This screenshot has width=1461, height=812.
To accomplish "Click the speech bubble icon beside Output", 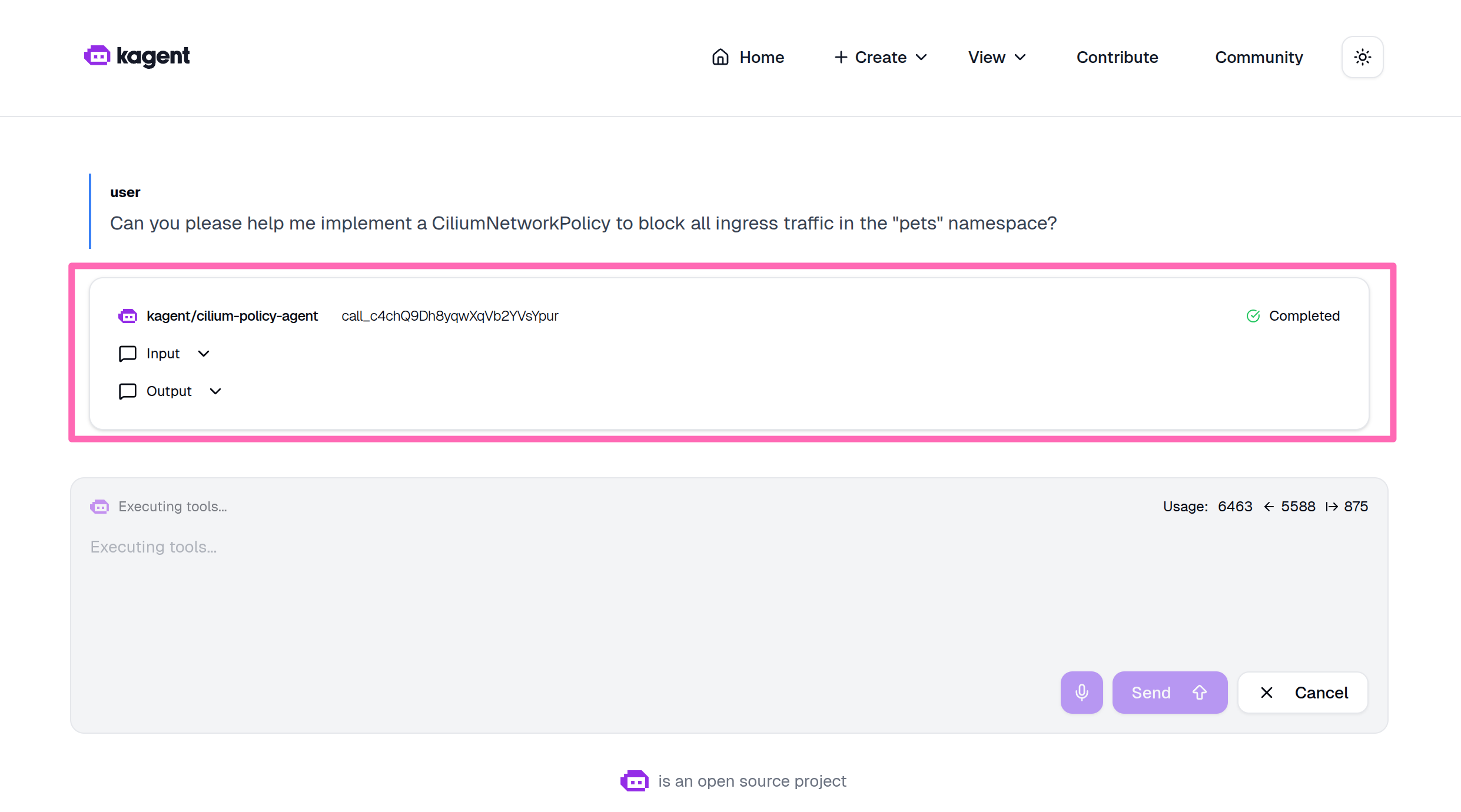I will click(x=127, y=391).
